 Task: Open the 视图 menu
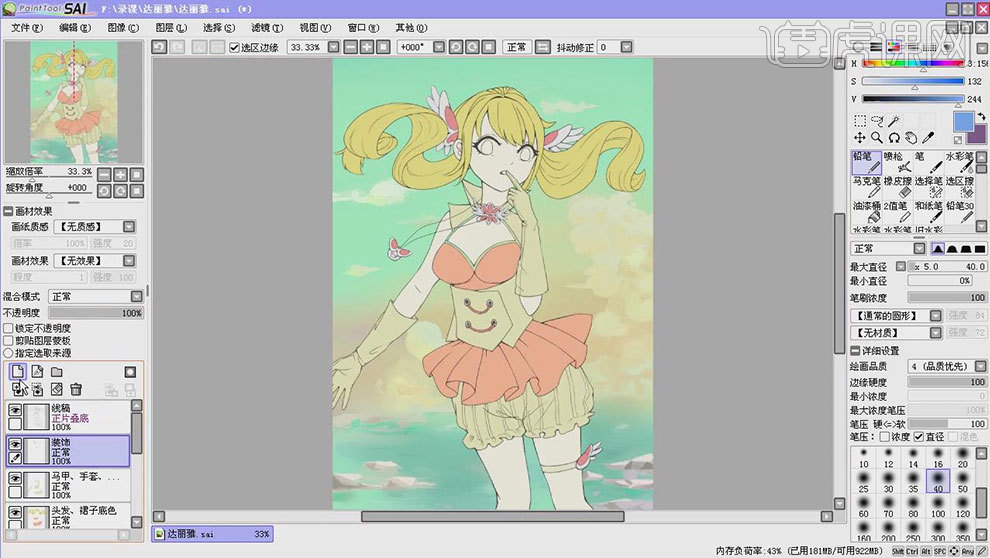click(x=315, y=28)
